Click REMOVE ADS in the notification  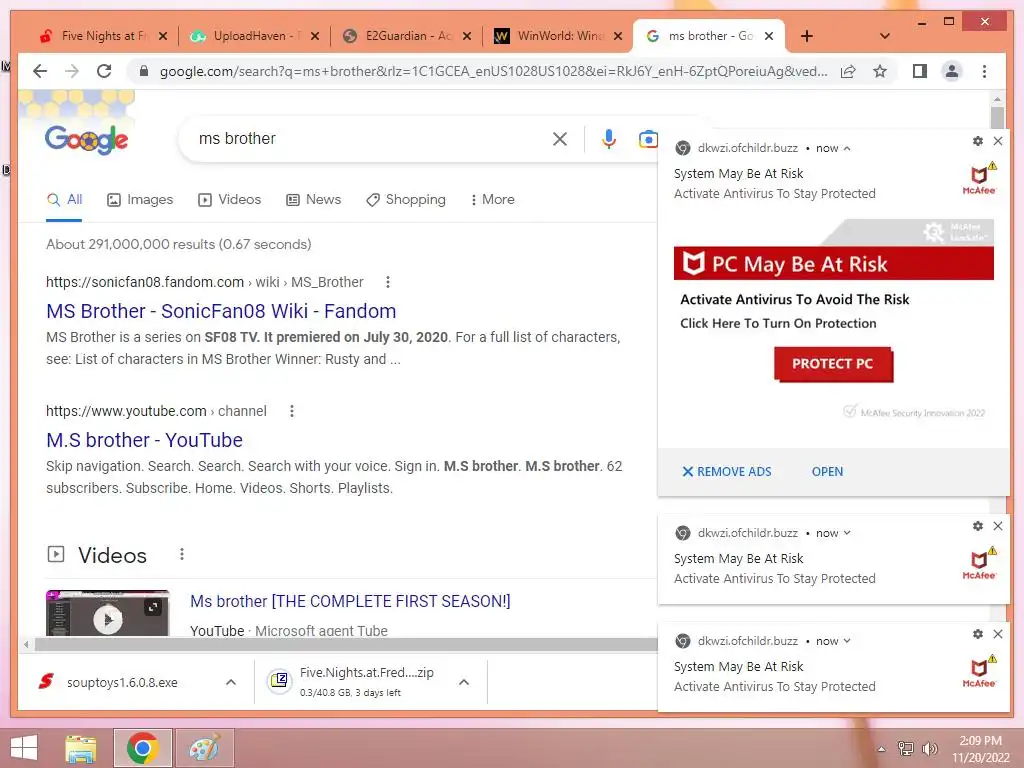point(727,472)
